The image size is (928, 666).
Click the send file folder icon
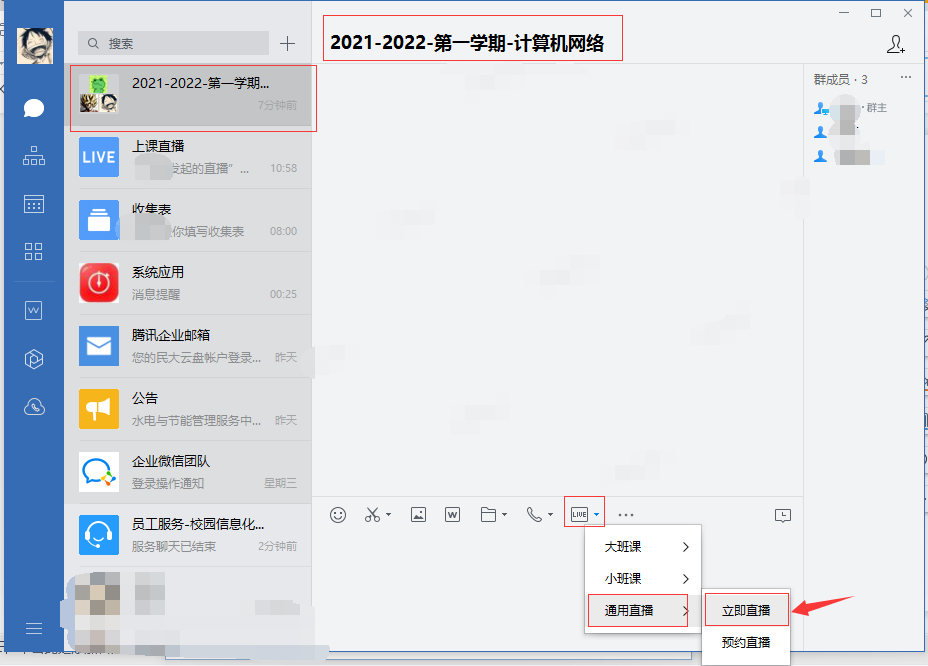click(x=487, y=514)
